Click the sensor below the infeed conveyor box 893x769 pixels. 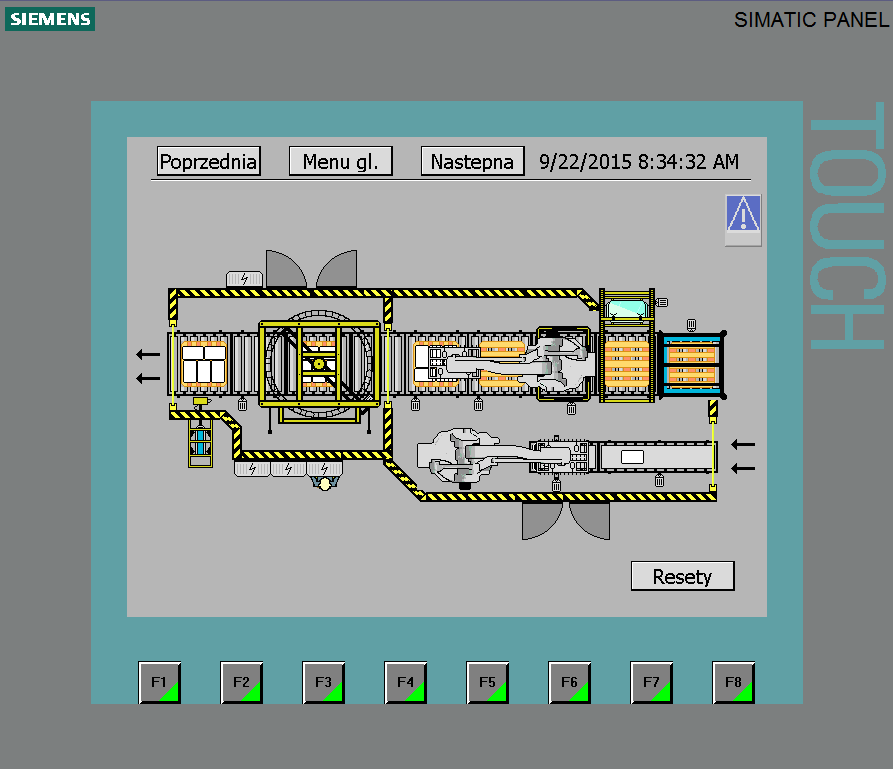[659, 480]
